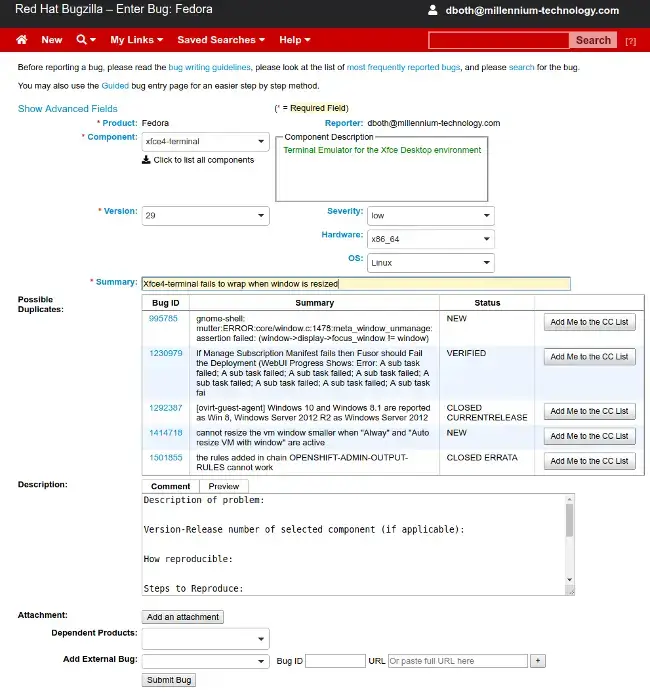Screen dimensions: 650x692
Task: Add me to CC list for bug 1501855
Action: point(589,461)
